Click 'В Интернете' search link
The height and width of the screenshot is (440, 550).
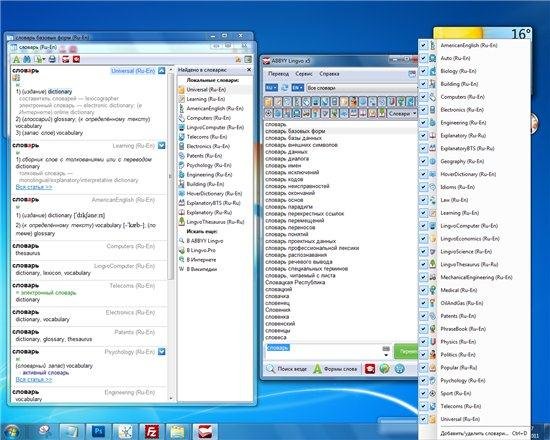tap(201, 260)
